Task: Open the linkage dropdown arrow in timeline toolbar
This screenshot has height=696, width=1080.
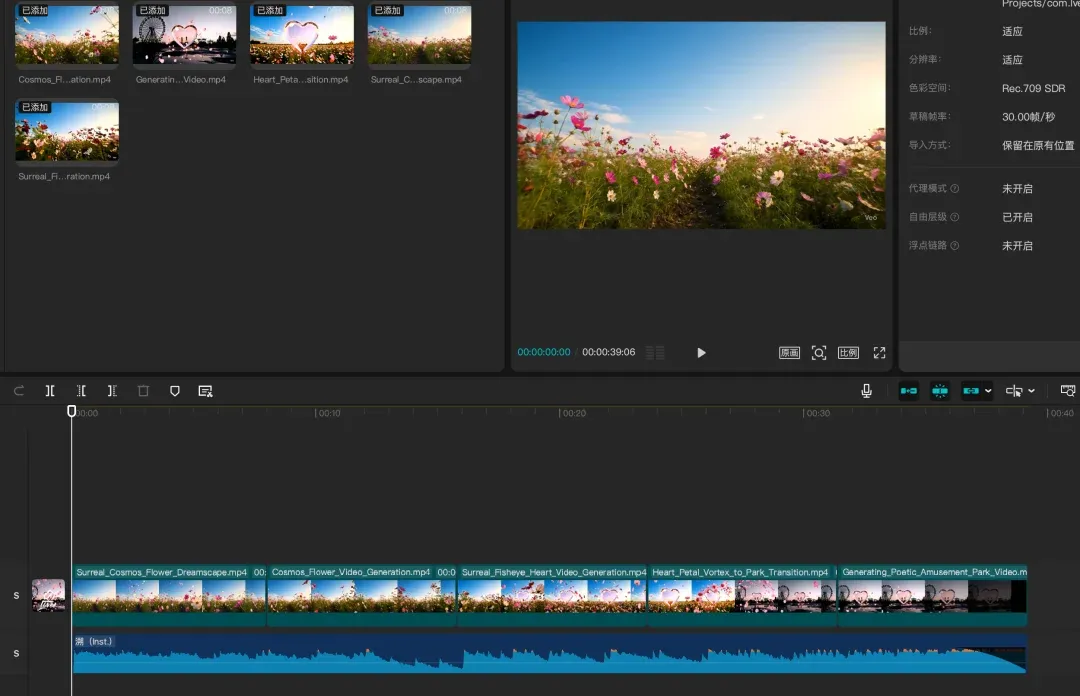Action: [x=989, y=391]
